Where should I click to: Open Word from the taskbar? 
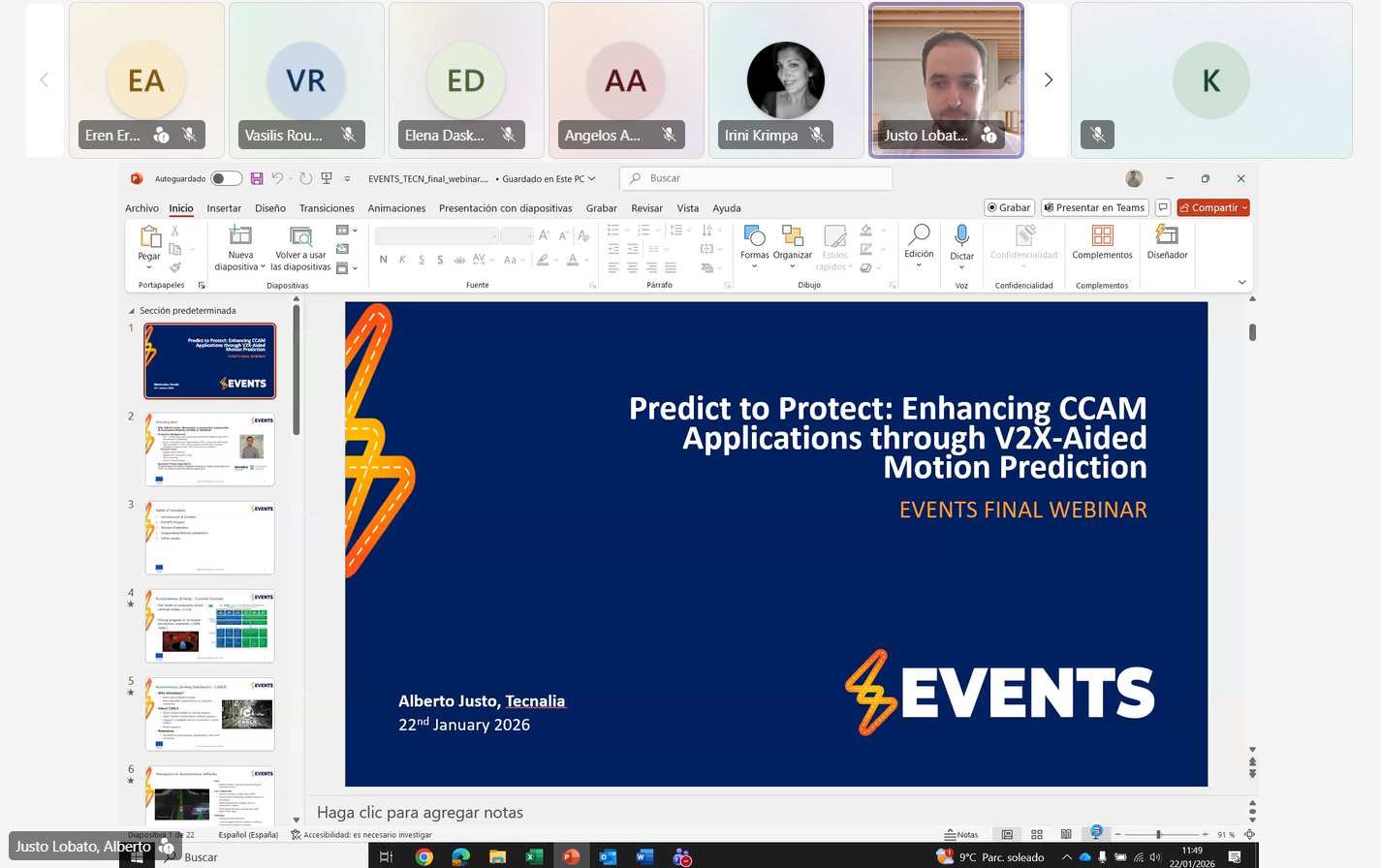pyautogui.click(x=644, y=856)
